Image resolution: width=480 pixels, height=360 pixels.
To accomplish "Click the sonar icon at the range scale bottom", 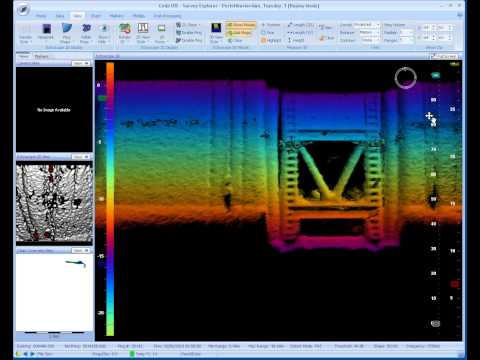I will pyautogui.click(x=435, y=323).
